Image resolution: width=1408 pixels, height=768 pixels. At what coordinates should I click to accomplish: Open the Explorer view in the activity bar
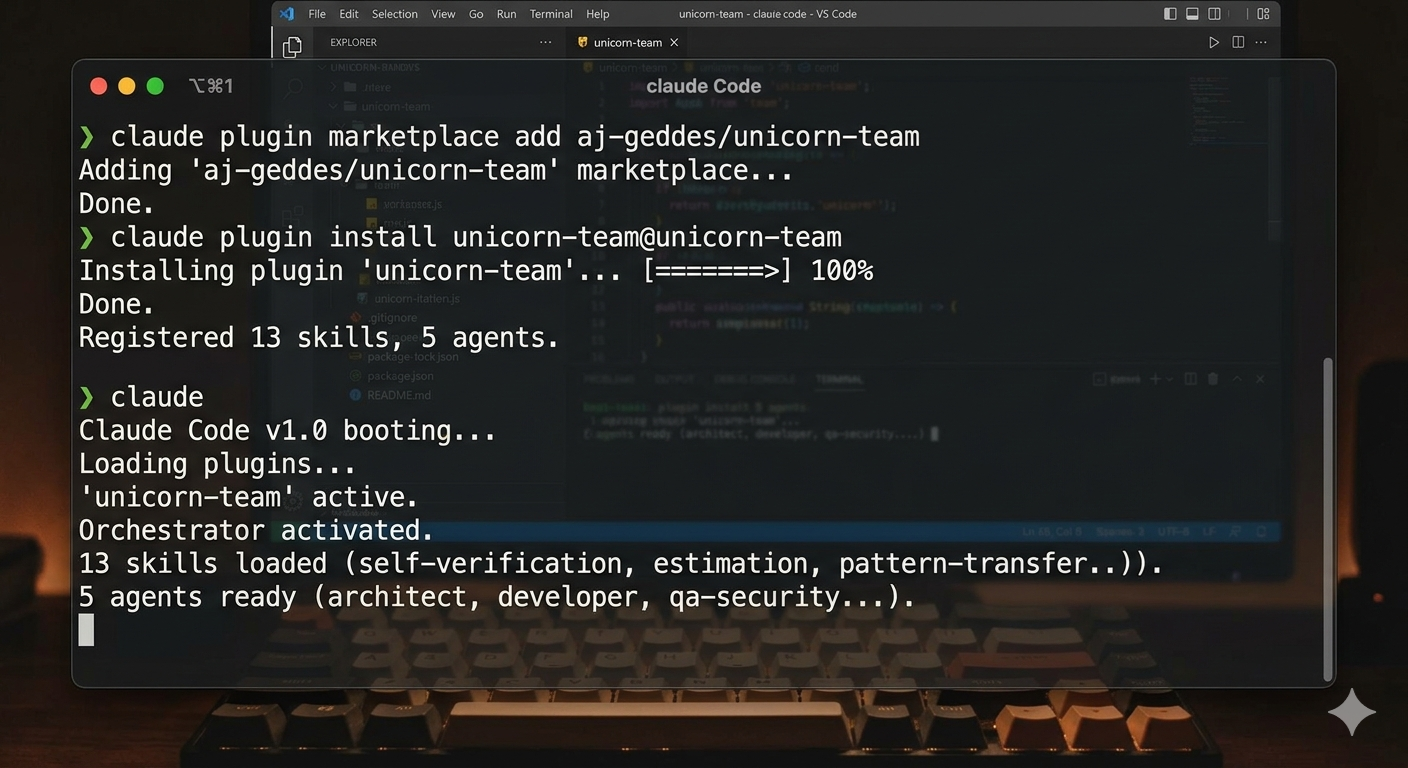292,46
